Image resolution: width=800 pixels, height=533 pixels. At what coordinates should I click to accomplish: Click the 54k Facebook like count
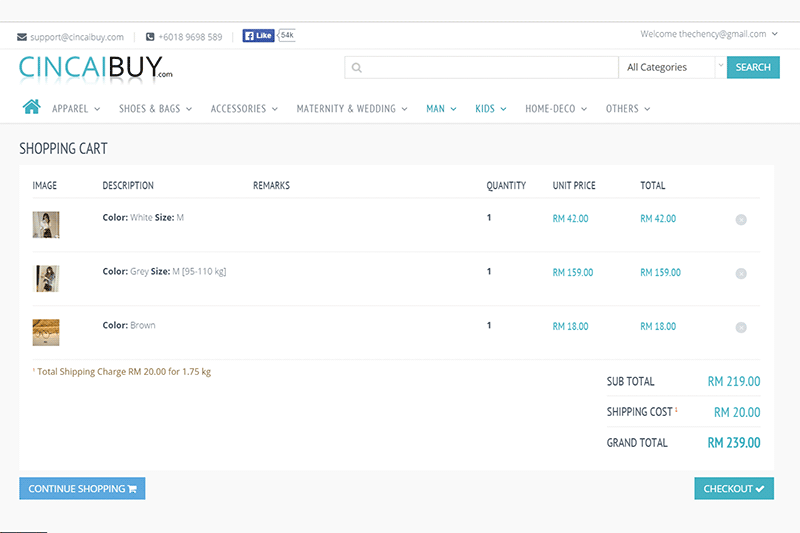tap(287, 35)
